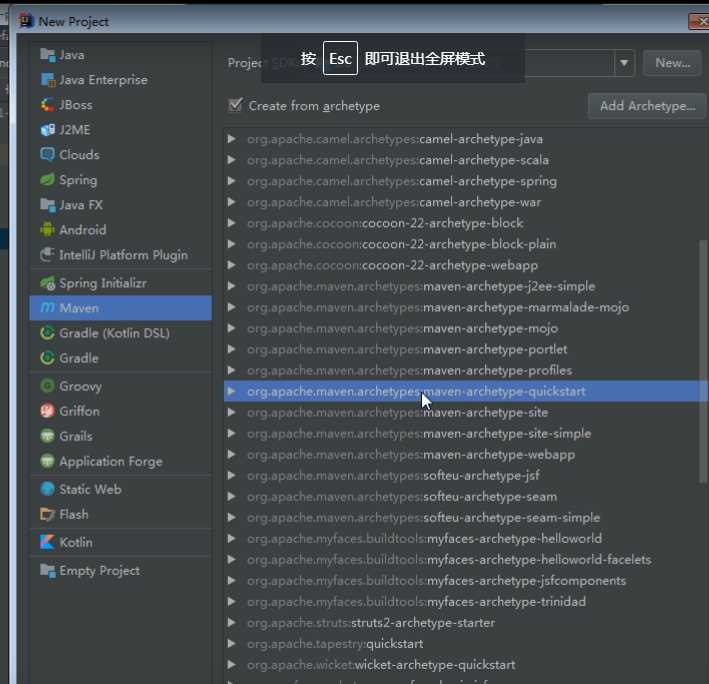
Task: Click the Add Archetype... button
Action: [647, 106]
